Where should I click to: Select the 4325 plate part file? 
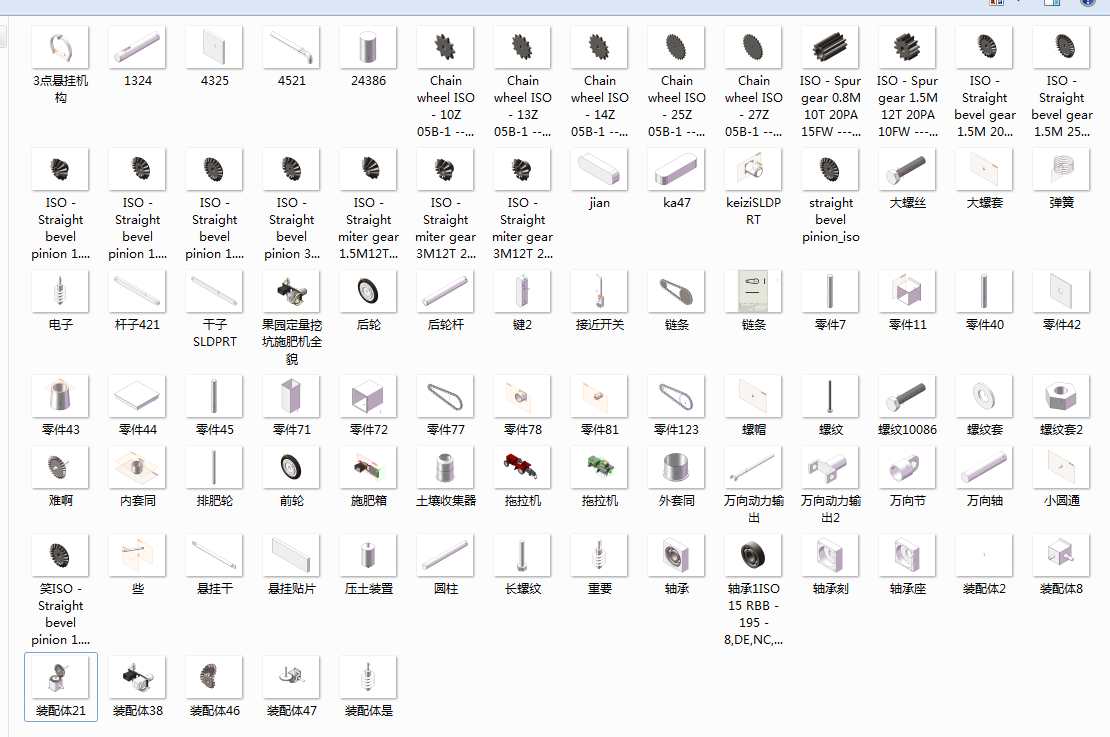pyautogui.click(x=214, y=48)
